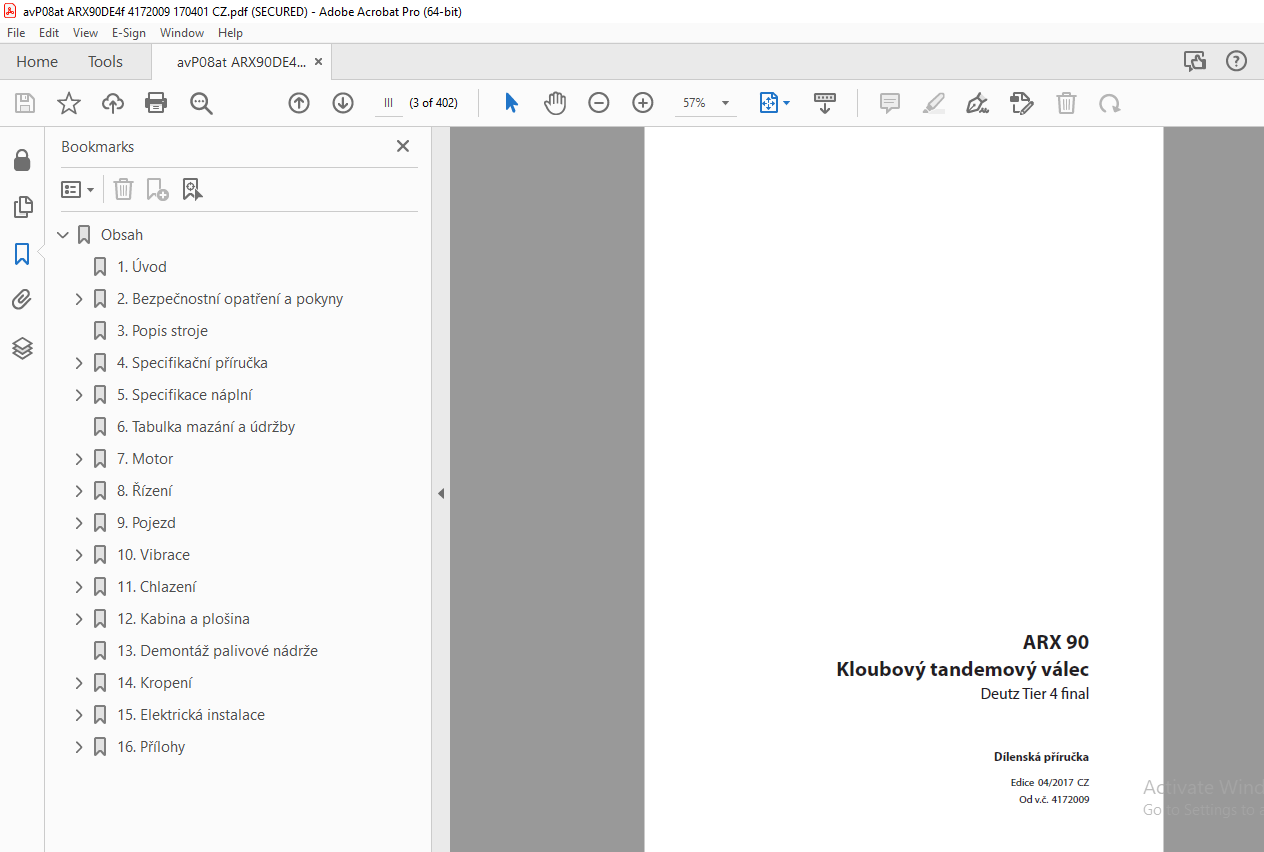The width and height of the screenshot is (1264, 852).
Task: Open the scrolling mode keyboard icon
Action: coord(825,103)
